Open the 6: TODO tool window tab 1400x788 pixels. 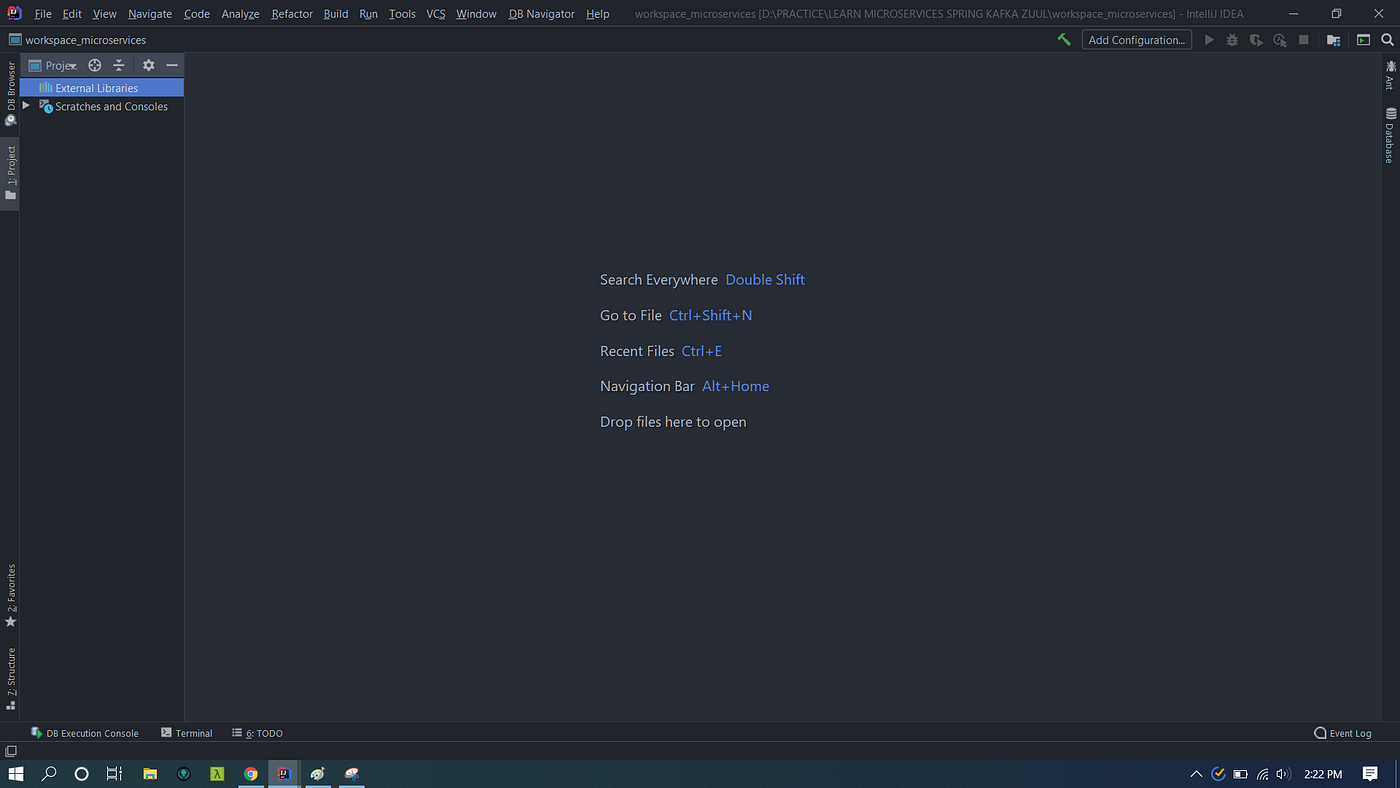pos(258,733)
